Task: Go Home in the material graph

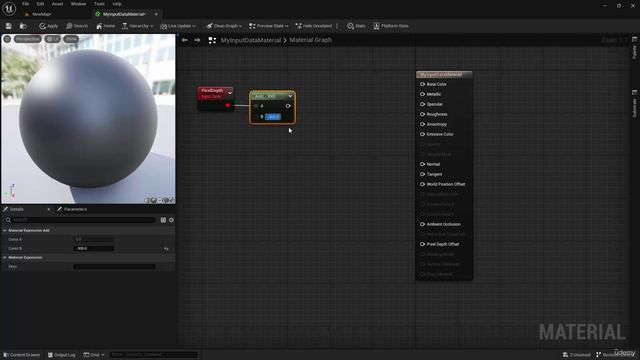Action: point(105,26)
